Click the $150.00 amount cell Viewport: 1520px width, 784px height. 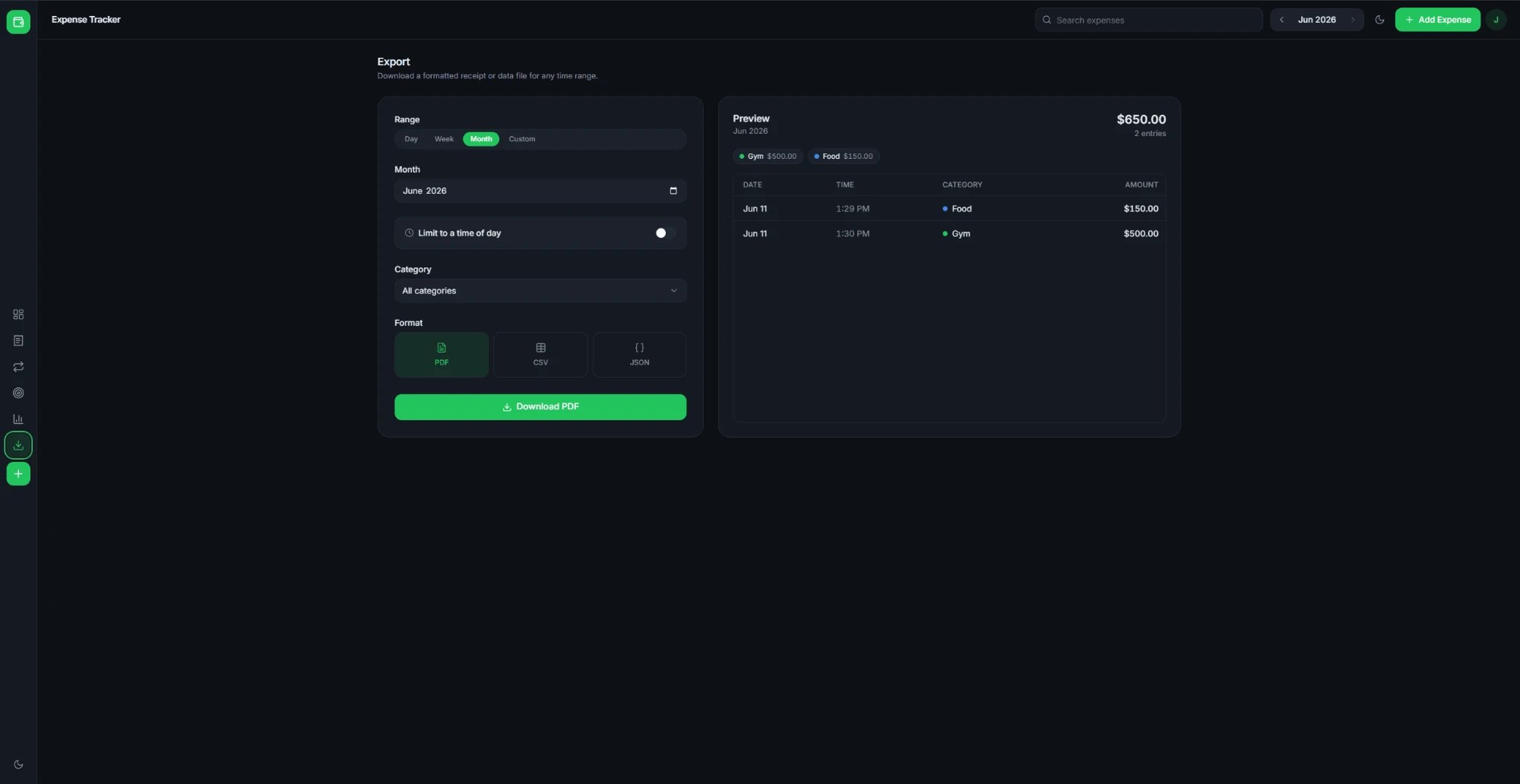coord(1141,209)
